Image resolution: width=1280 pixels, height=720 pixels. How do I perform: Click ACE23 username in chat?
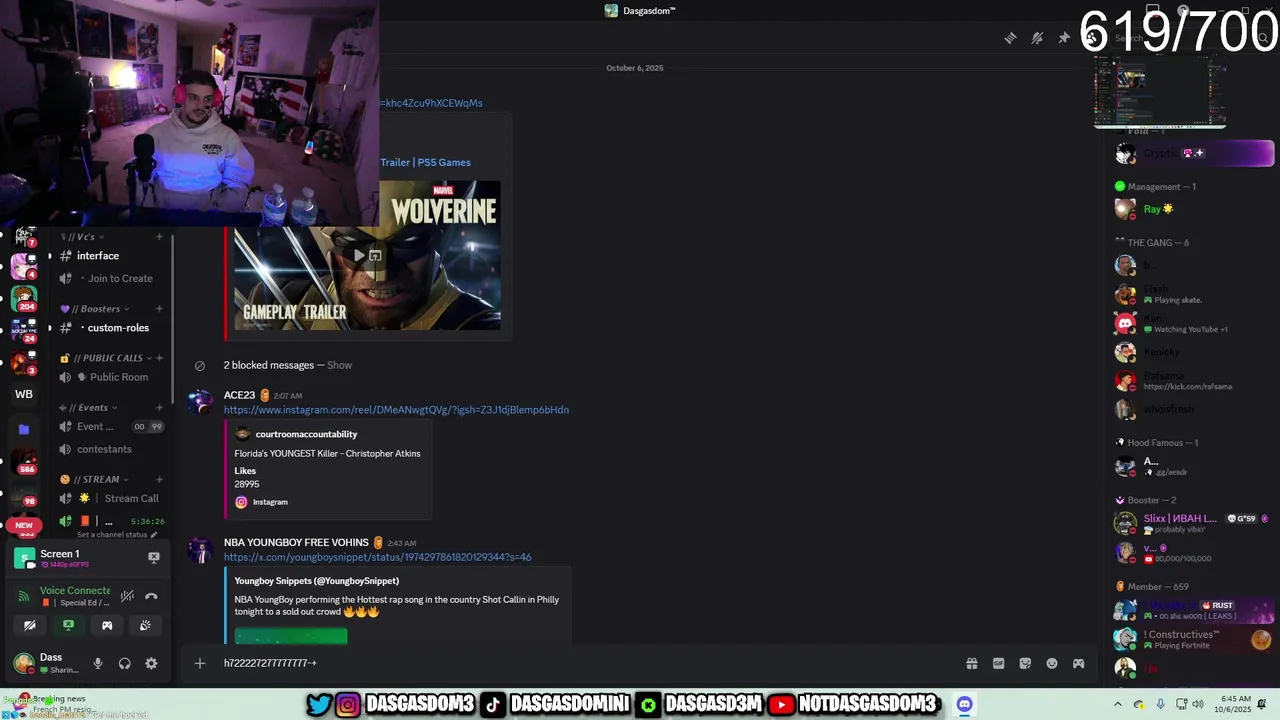240,395
